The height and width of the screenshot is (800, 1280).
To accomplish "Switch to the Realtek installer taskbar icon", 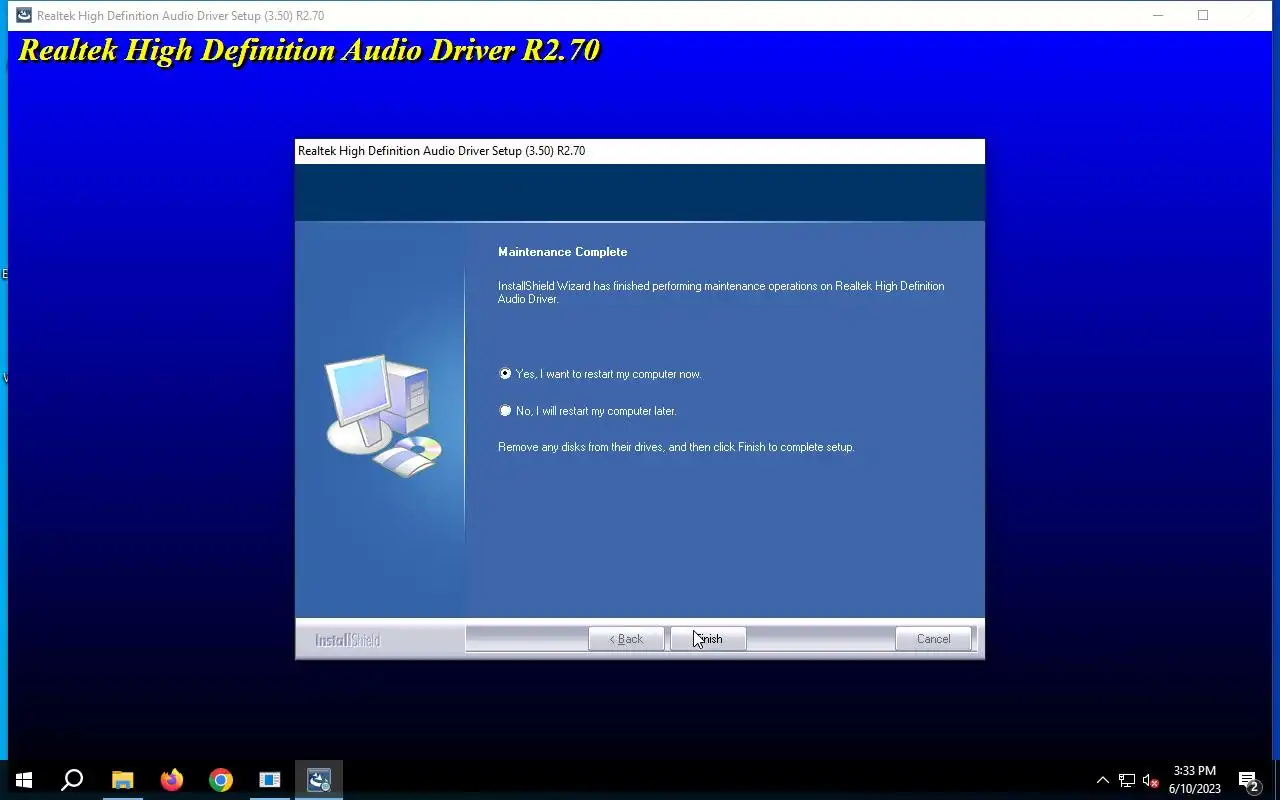I will click(x=319, y=780).
